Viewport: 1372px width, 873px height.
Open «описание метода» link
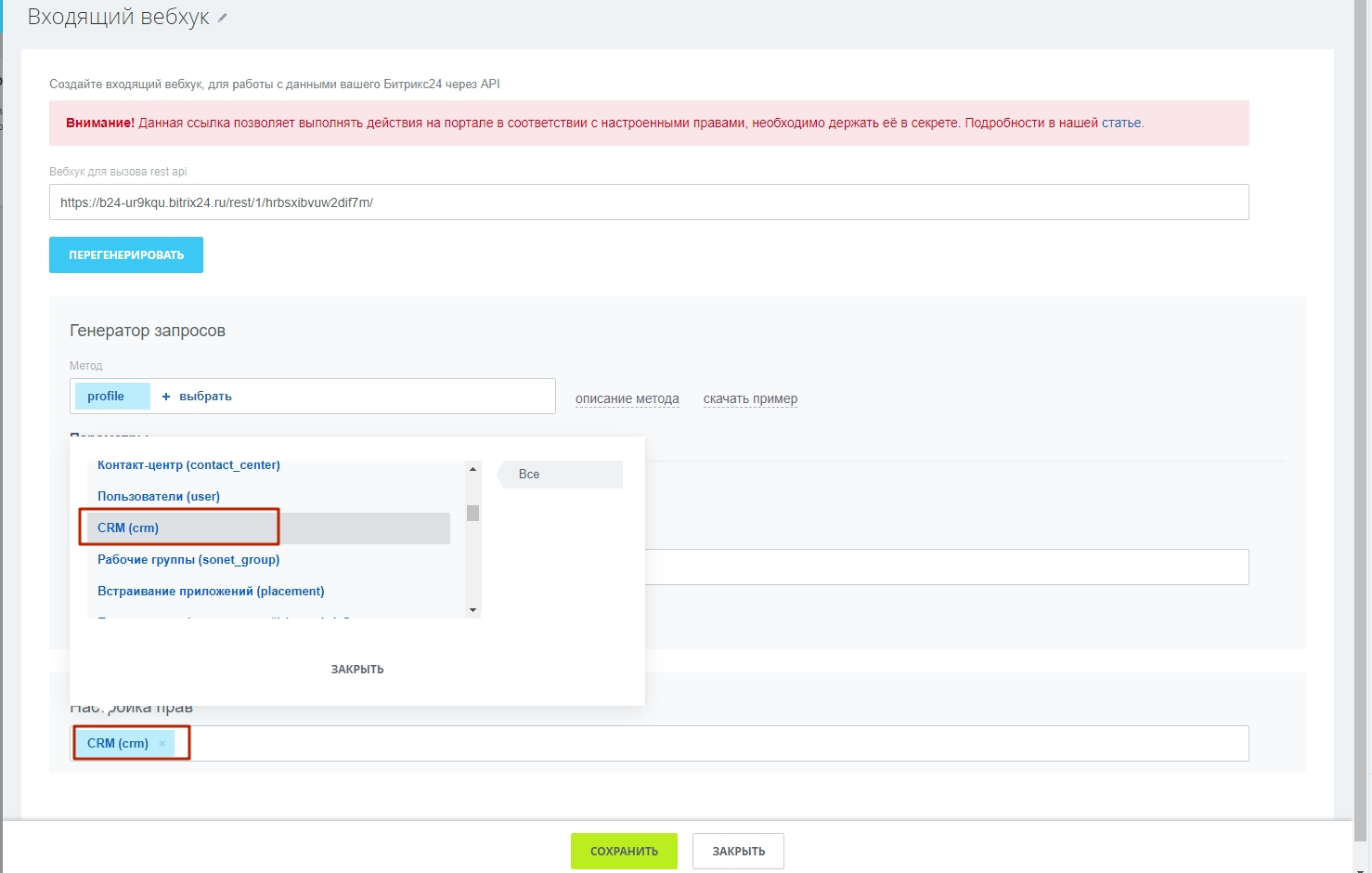pos(628,398)
